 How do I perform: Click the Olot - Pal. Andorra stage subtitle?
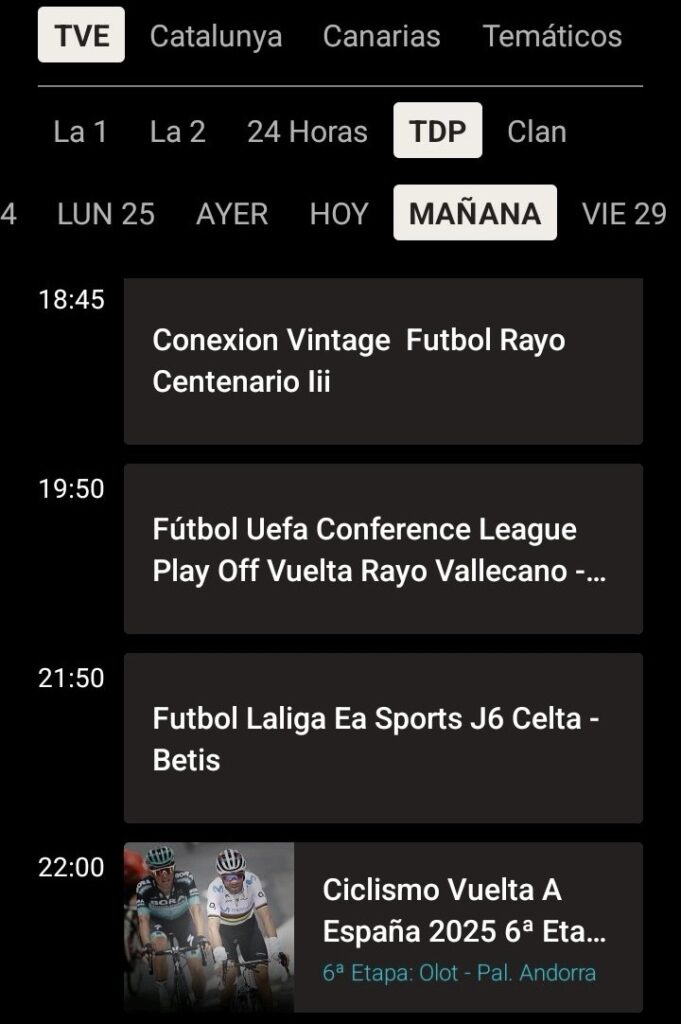(459, 972)
